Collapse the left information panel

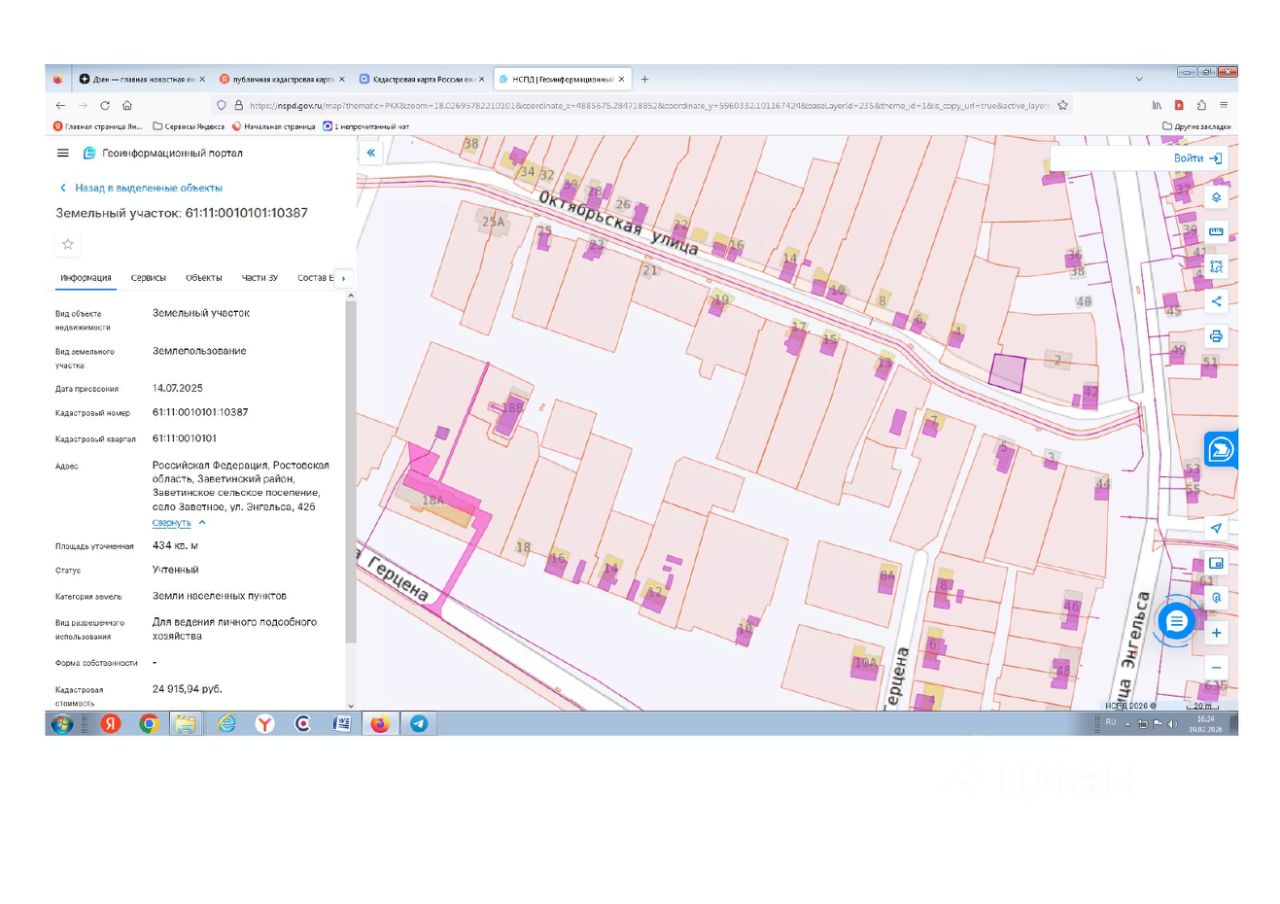point(371,153)
